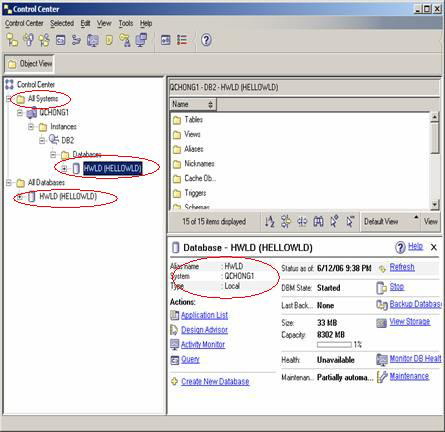Click the View button beside Default View
This screenshot has height=432, width=445.
tap(431, 221)
